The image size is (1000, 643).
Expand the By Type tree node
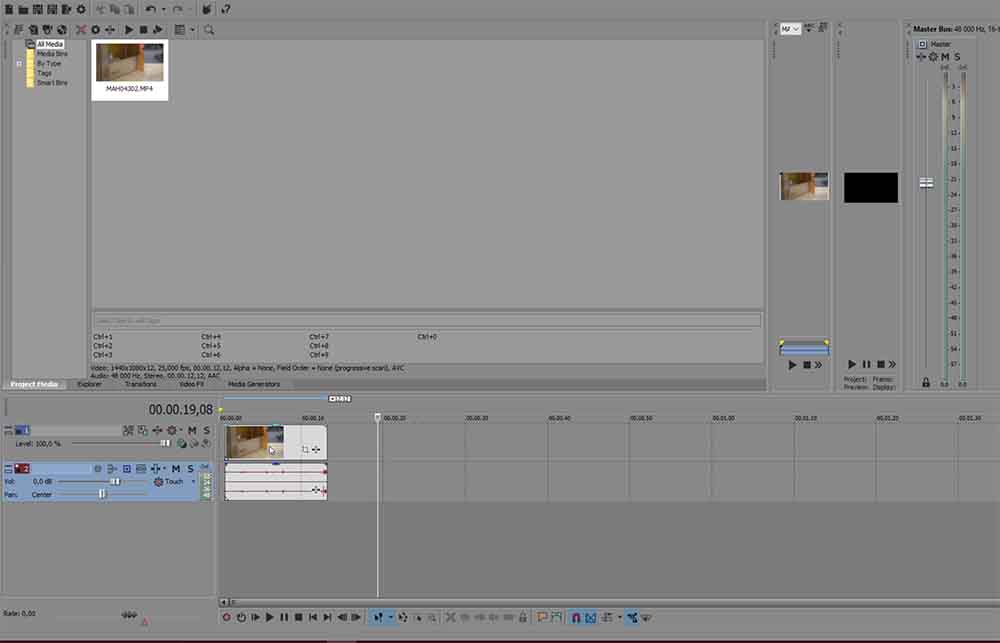tap(19, 64)
